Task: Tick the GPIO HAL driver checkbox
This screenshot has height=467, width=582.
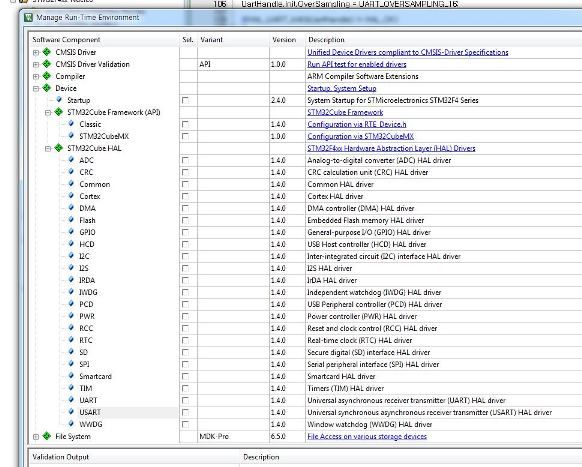Action: pyautogui.click(x=185, y=232)
